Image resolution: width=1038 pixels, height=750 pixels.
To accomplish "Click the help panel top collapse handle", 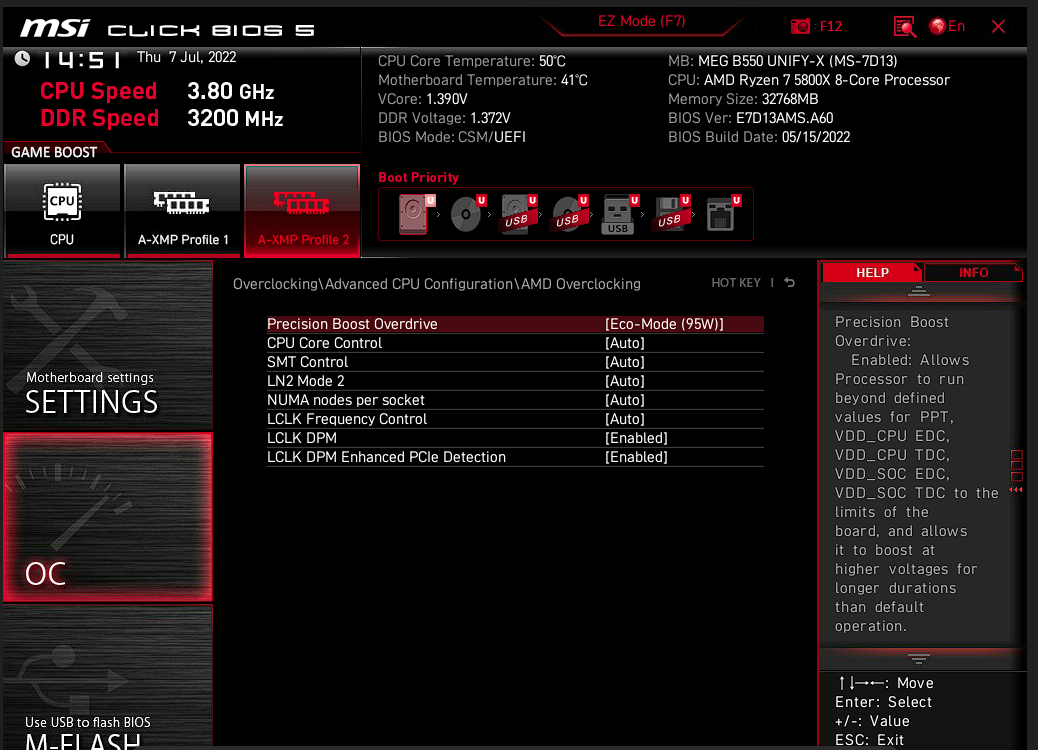I will tap(918, 291).
